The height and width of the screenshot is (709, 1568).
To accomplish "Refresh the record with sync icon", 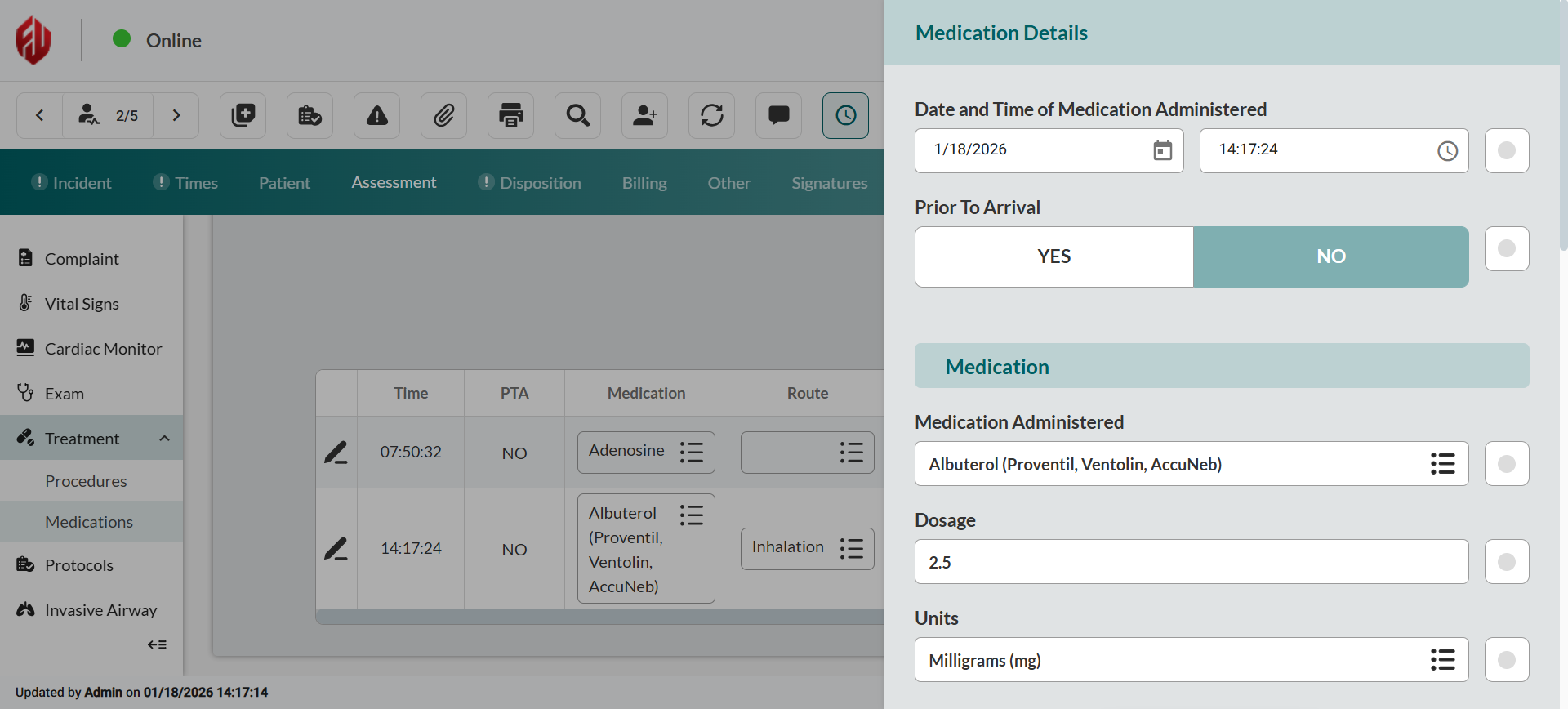I will coord(712,115).
